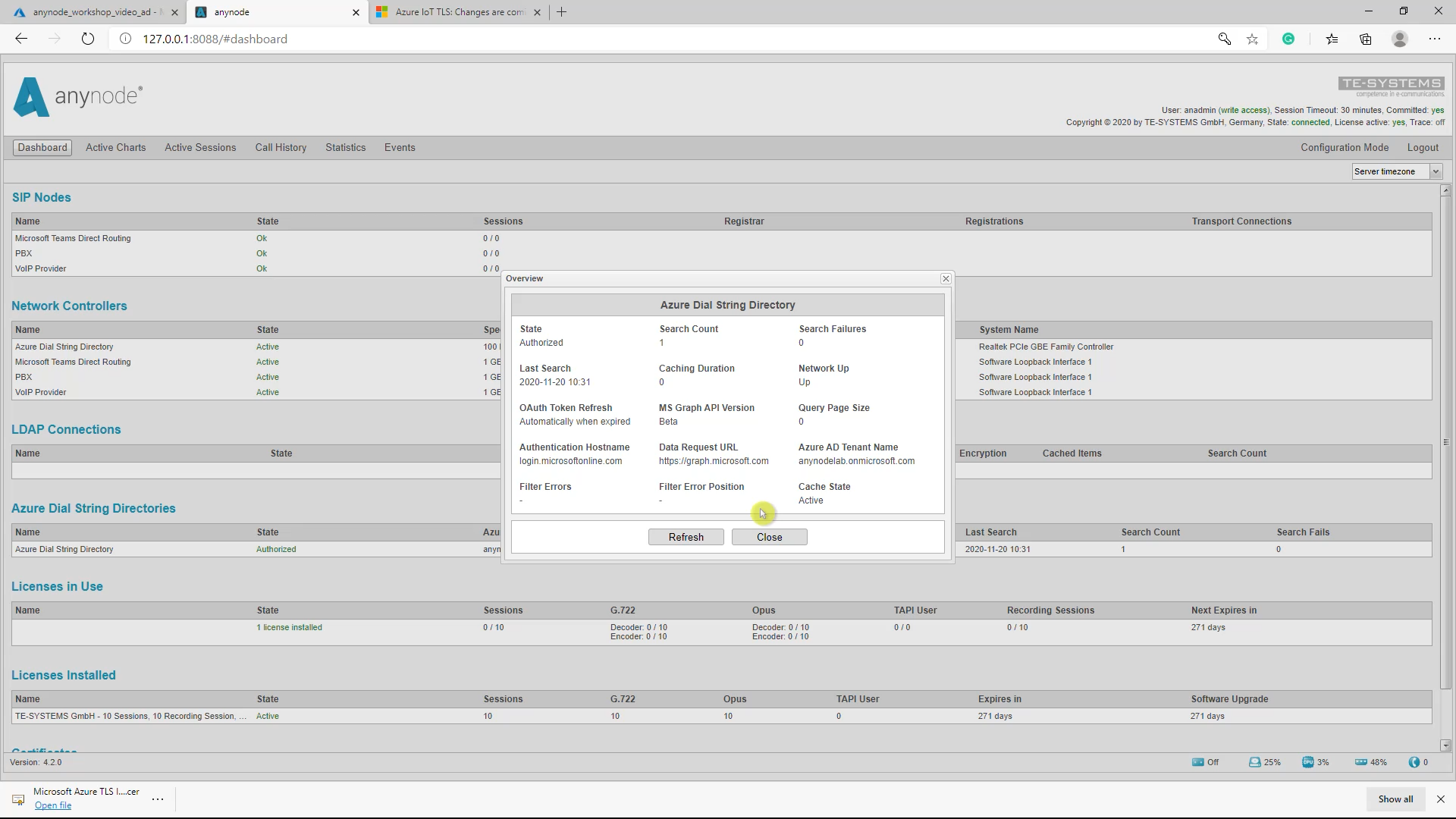Close the anynode browser tab

coord(356,12)
